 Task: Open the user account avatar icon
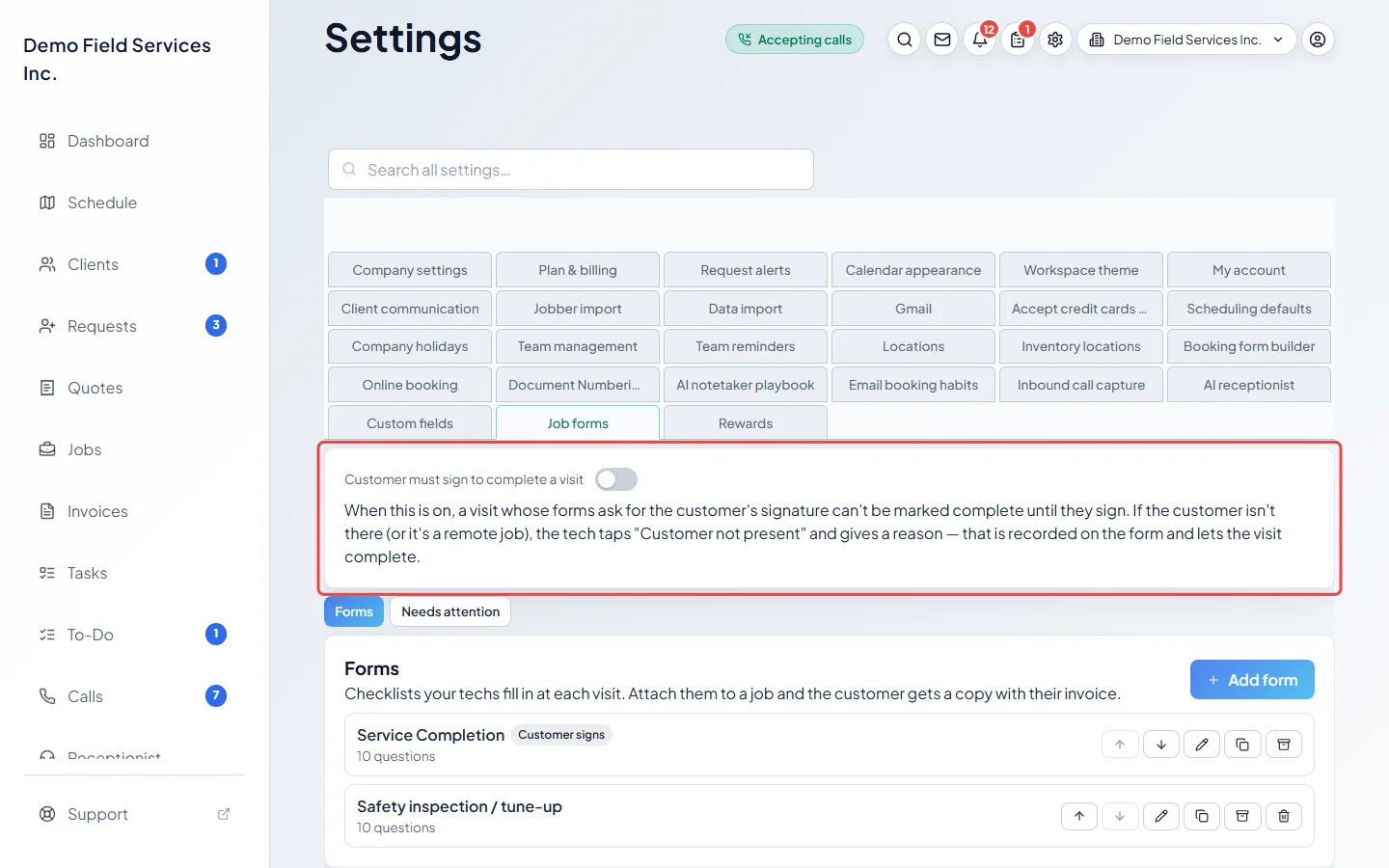(x=1318, y=40)
